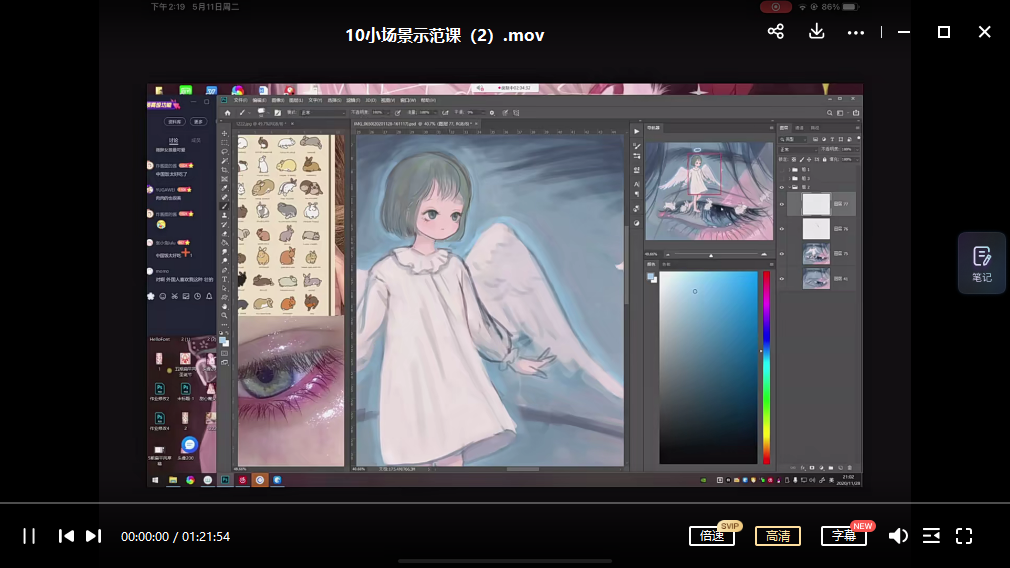Click the Play actions panel icon

636,131
